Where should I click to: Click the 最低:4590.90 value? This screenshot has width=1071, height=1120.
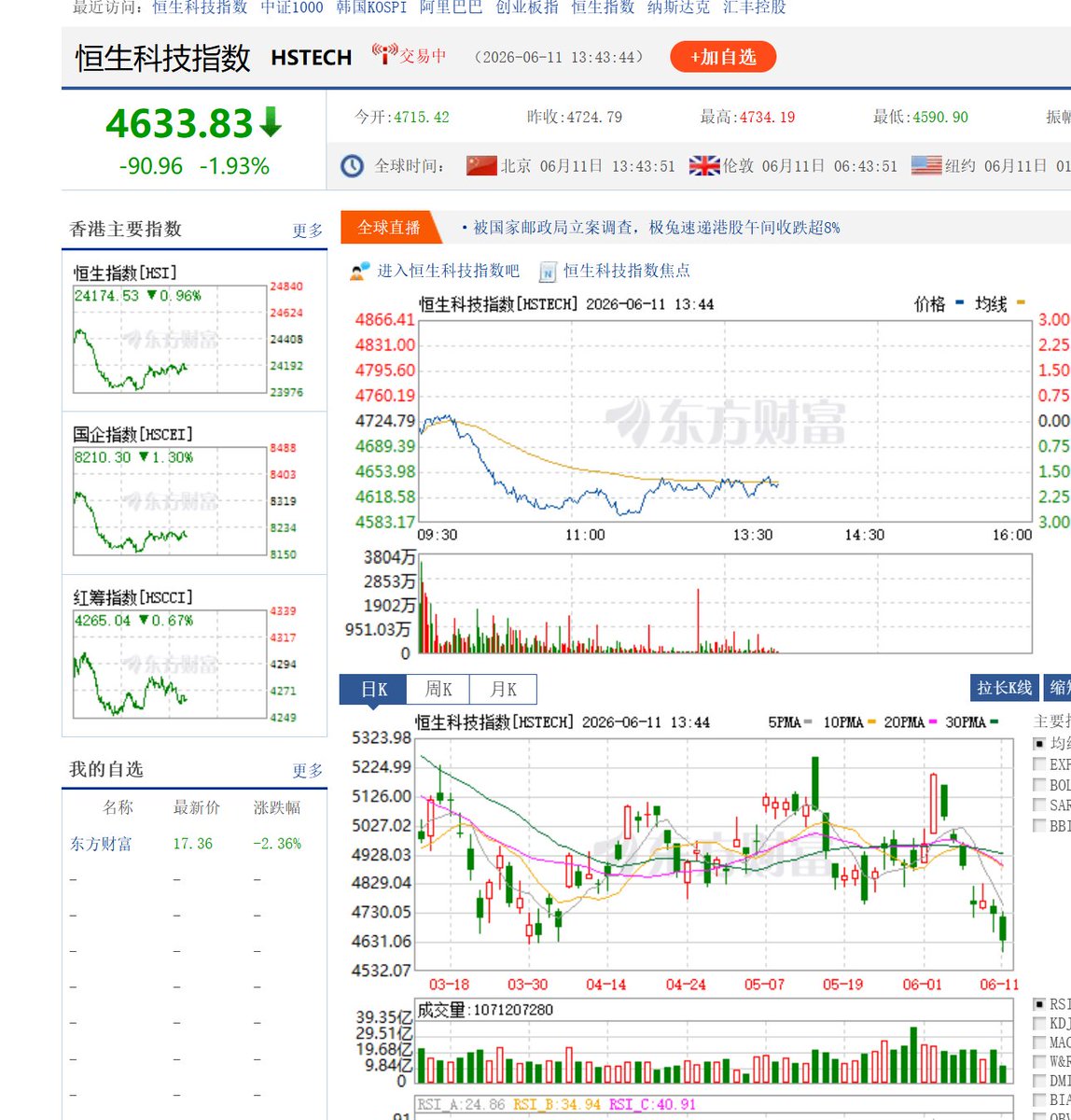point(921,118)
